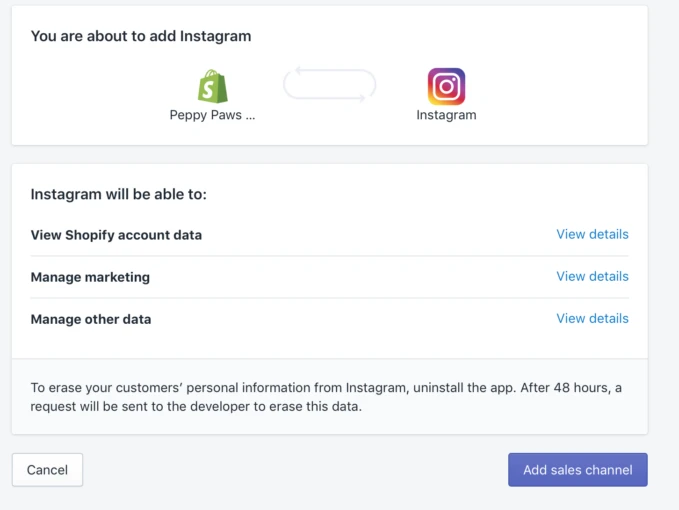Click the 'You are about to add Instagram' heading

[x=141, y=36]
